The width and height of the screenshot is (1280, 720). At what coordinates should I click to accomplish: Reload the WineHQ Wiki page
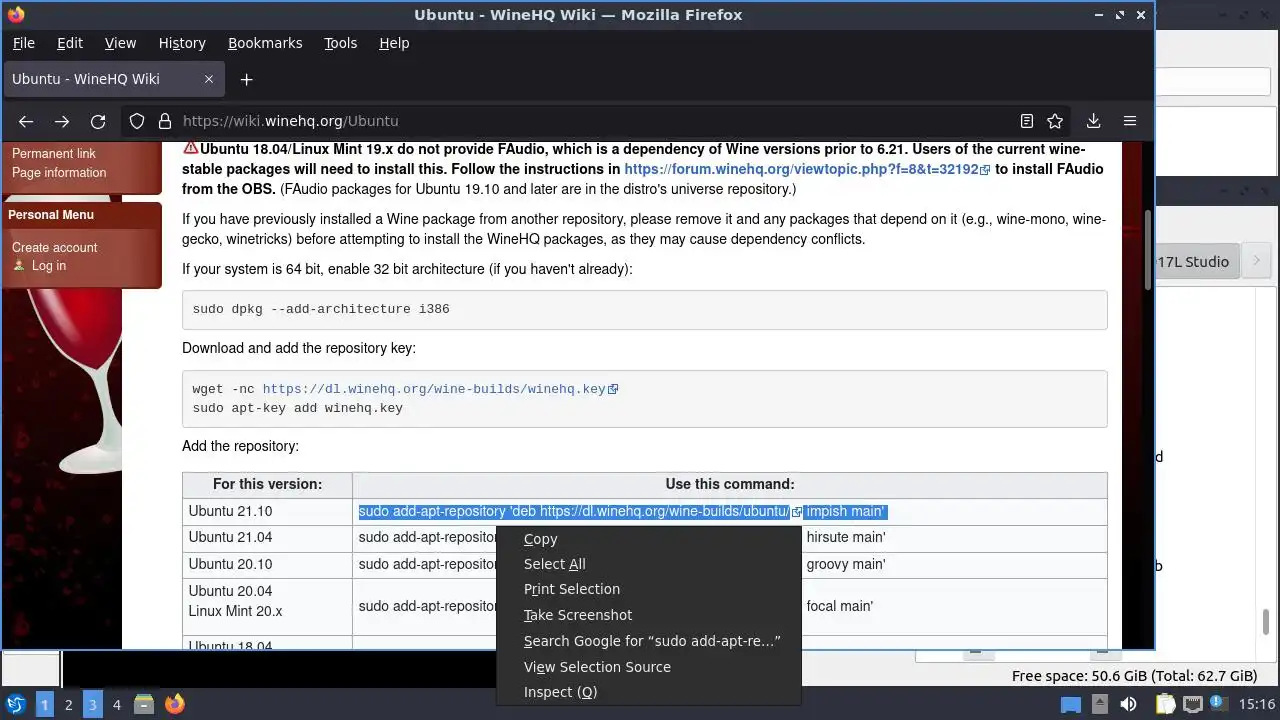tap(98, 121)
